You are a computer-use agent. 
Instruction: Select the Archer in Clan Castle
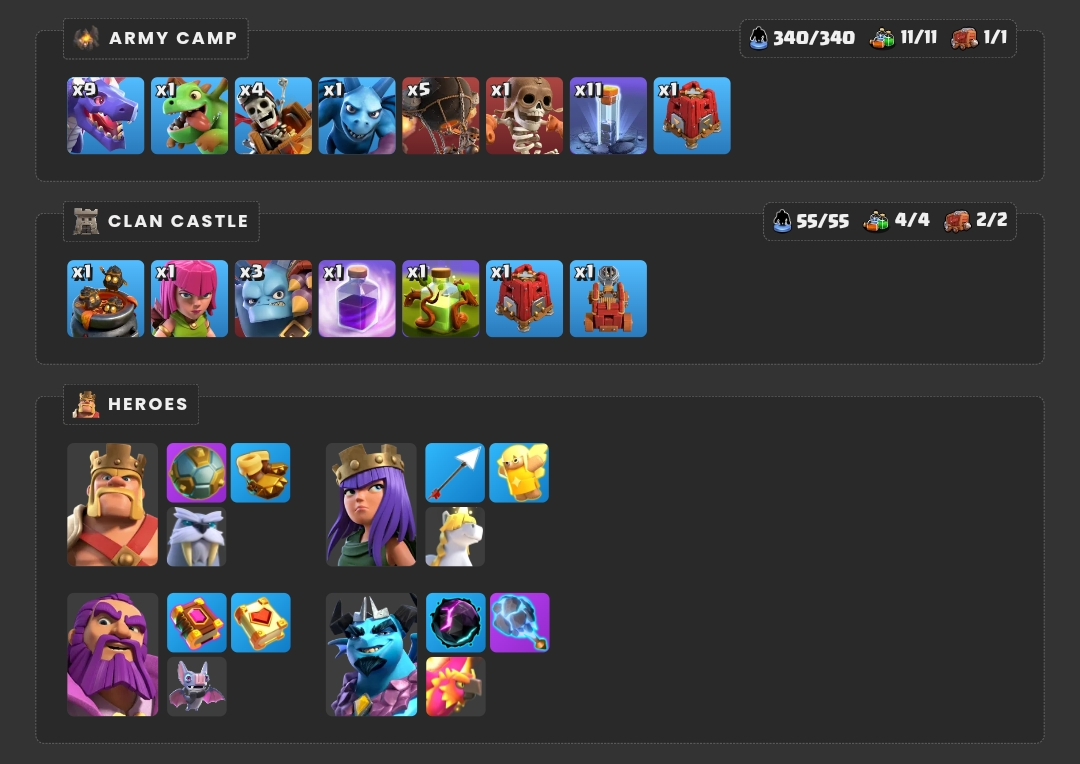pyautogui.click(x=189, y=298)
